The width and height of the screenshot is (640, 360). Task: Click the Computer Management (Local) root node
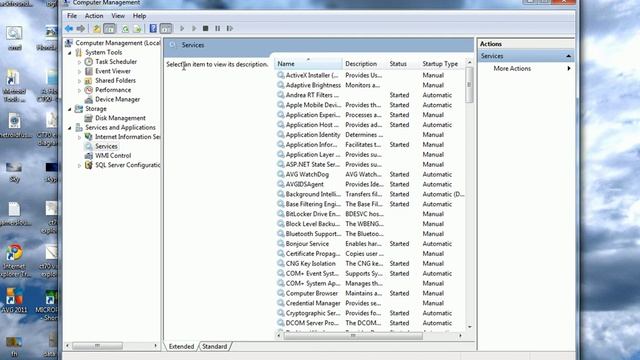point(118,43)
